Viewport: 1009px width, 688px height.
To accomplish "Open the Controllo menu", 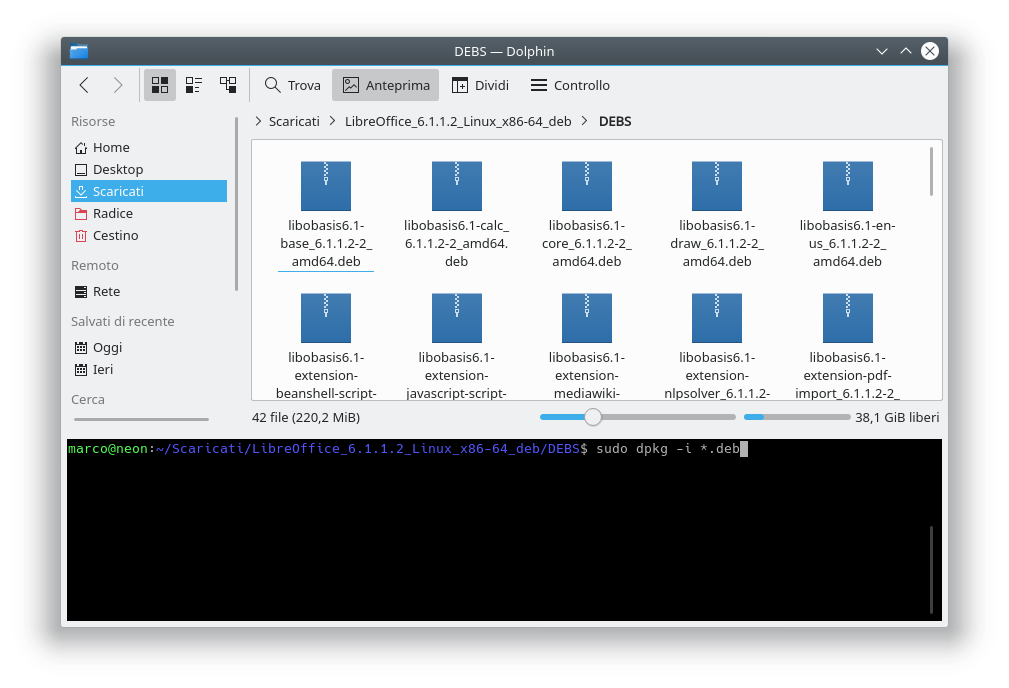I will [x=570, y=85].
